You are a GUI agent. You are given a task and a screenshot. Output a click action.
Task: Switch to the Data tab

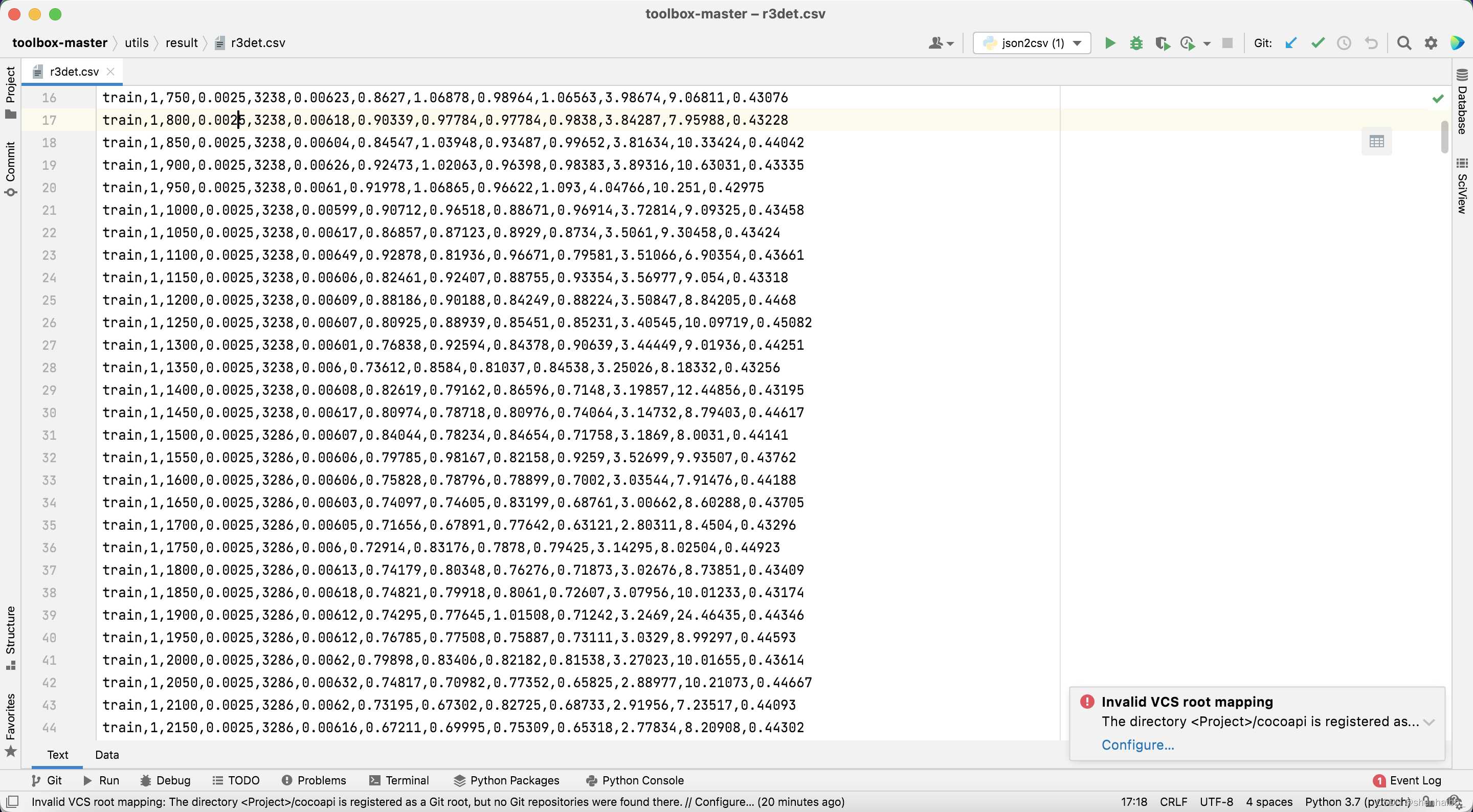point(107,755)
